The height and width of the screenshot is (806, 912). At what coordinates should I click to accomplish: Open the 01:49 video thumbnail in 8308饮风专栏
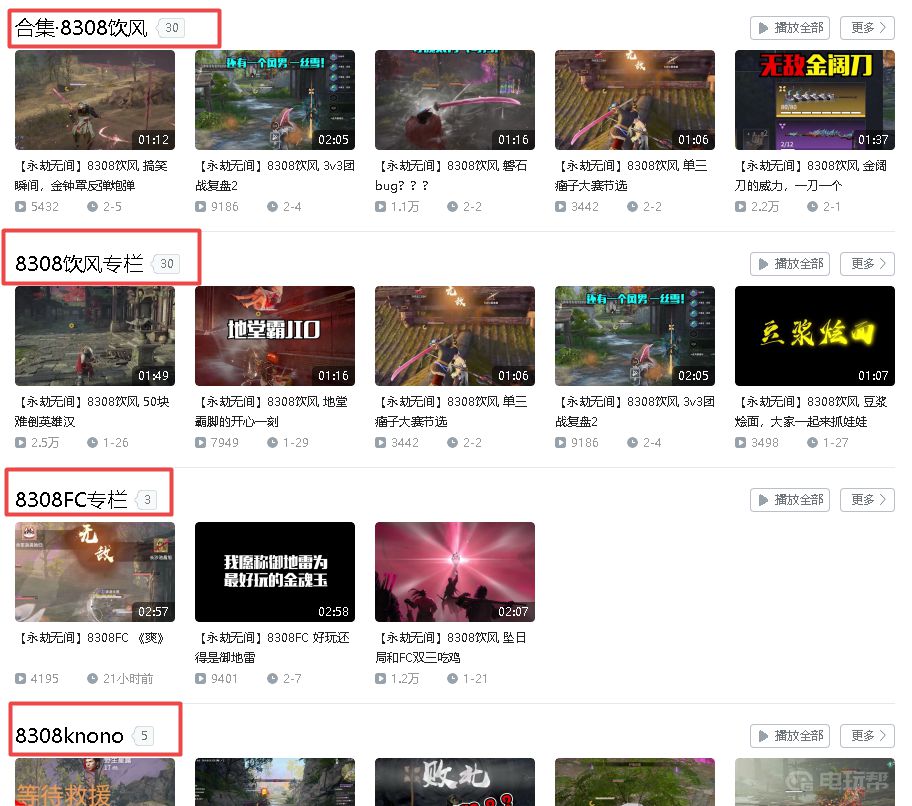(x=95, y=336)
